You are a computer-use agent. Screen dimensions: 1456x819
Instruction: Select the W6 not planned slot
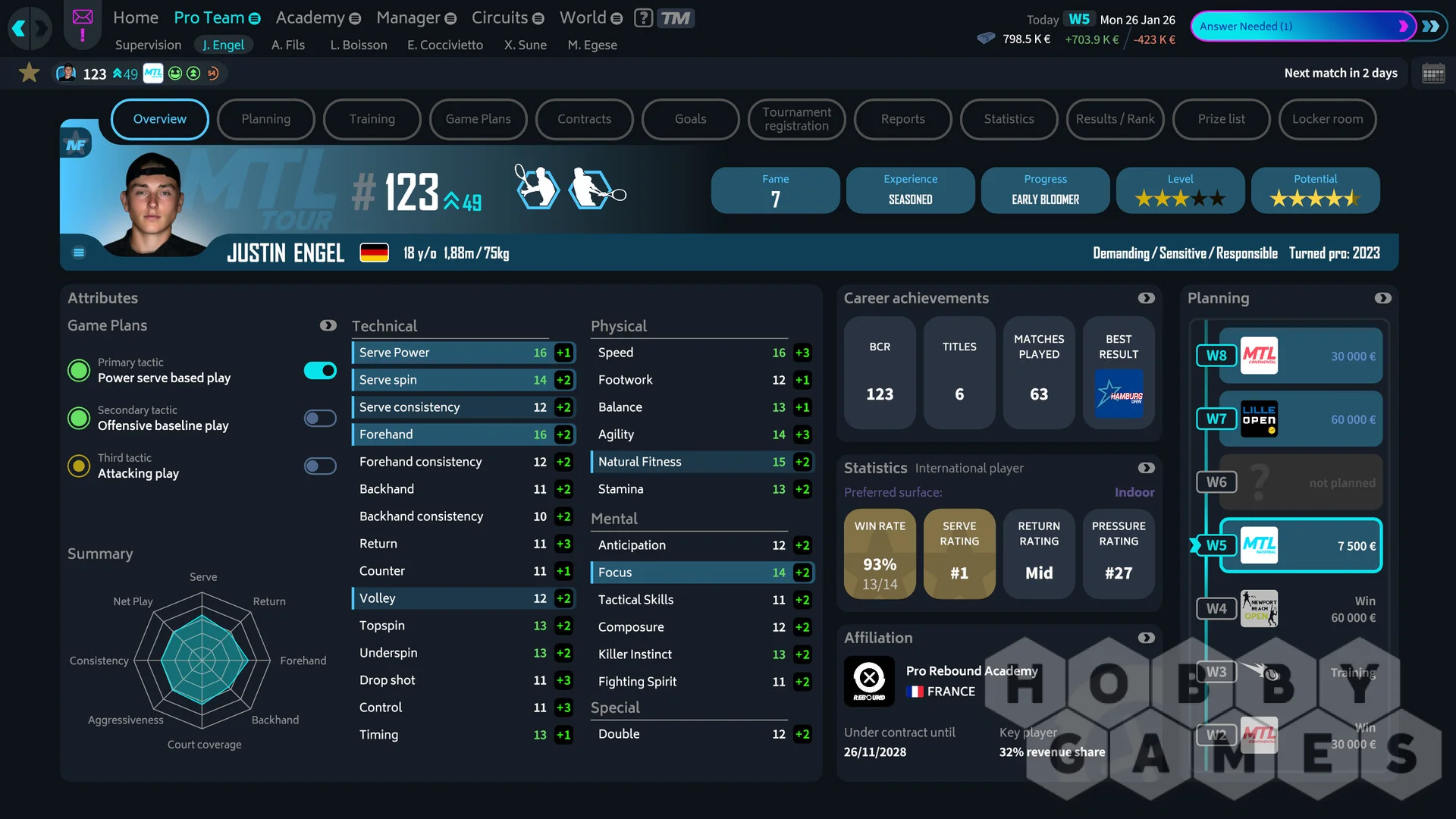pos(1301,482)
